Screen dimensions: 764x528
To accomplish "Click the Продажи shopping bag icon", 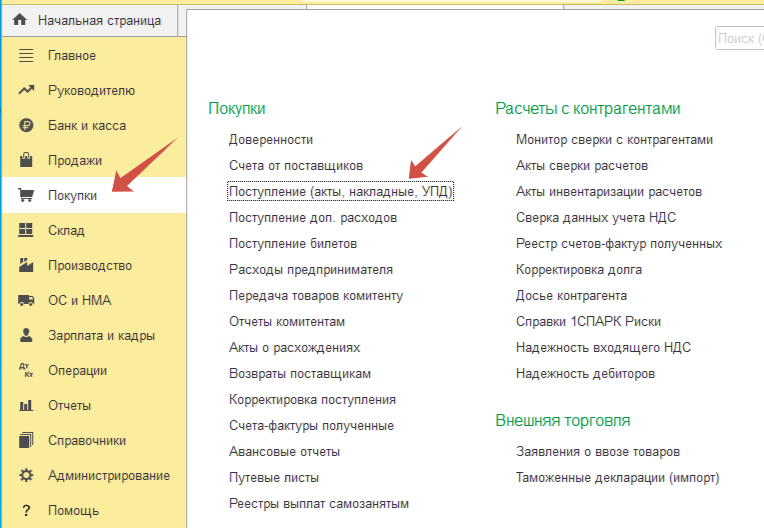I will tap(27, 161).
